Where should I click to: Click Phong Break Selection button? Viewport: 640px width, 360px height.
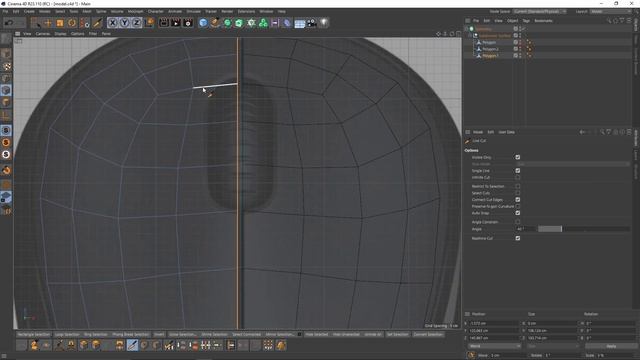131,334
